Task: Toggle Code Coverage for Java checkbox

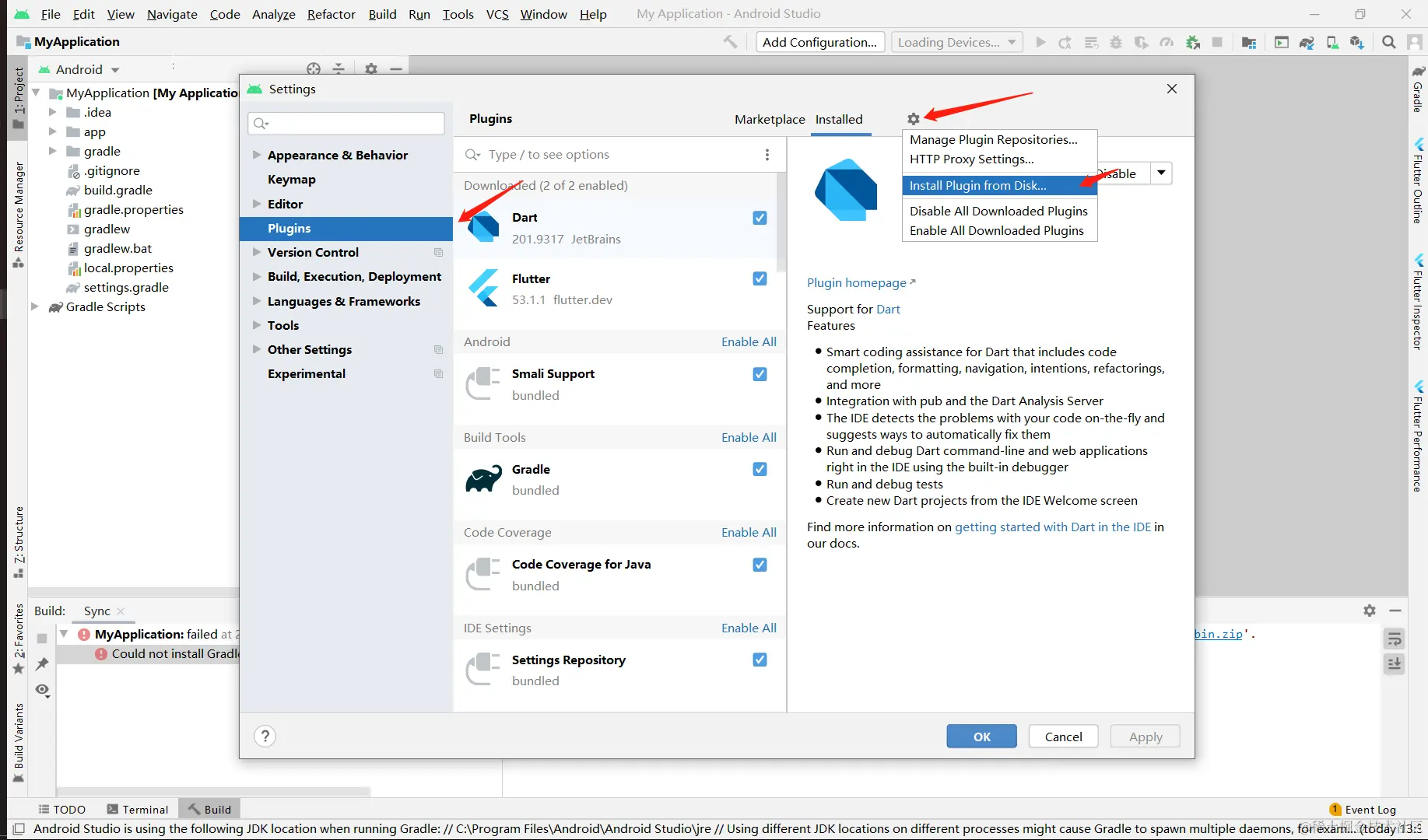Action: click(x=760, y=565)
